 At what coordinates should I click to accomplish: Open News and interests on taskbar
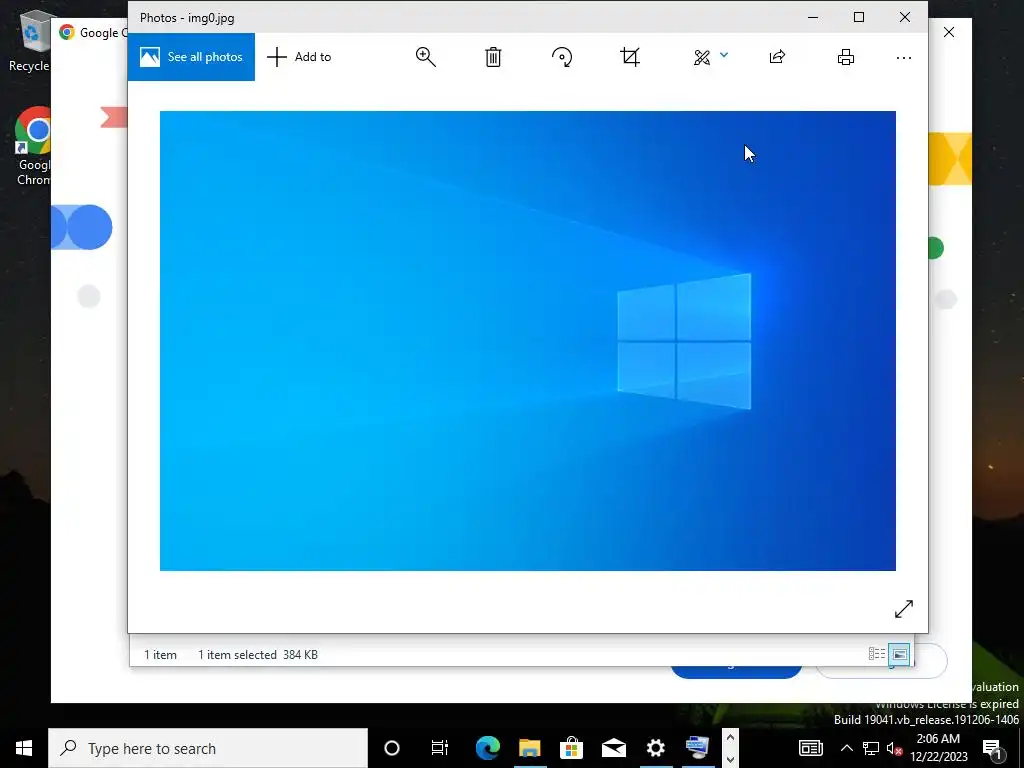tap(810, 748)
